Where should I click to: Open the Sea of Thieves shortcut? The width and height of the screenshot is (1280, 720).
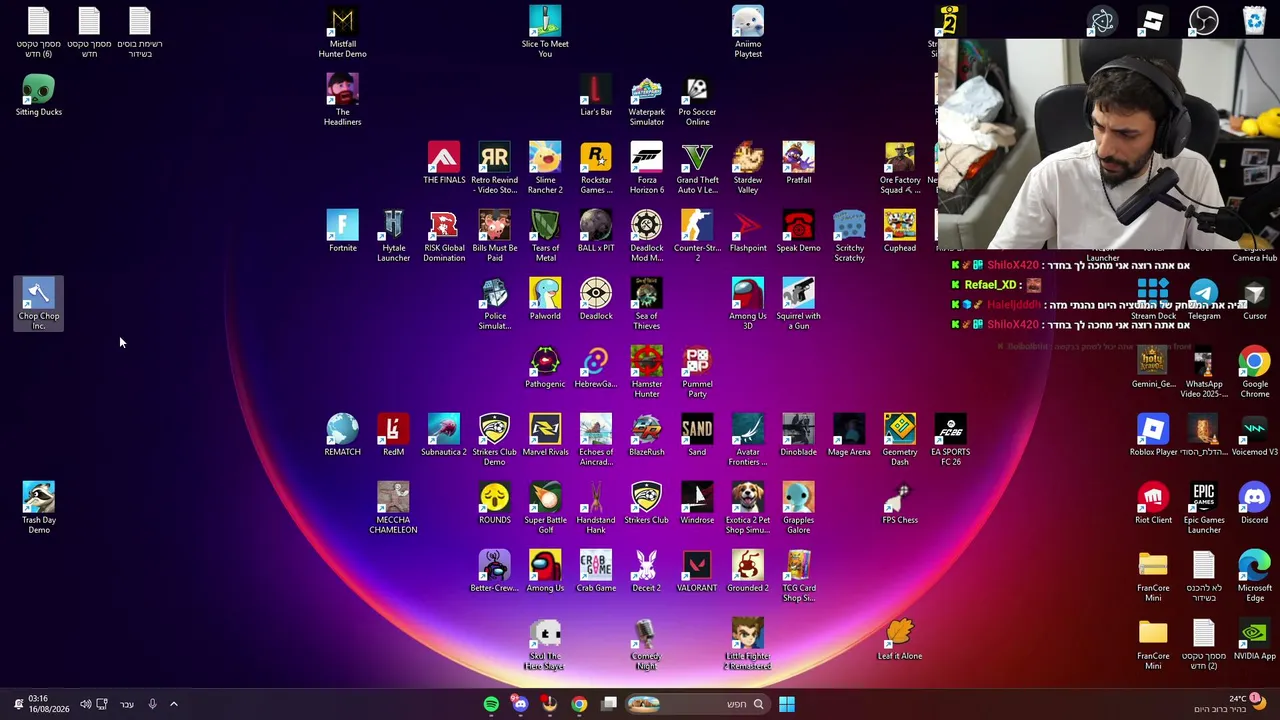(646, 304)
